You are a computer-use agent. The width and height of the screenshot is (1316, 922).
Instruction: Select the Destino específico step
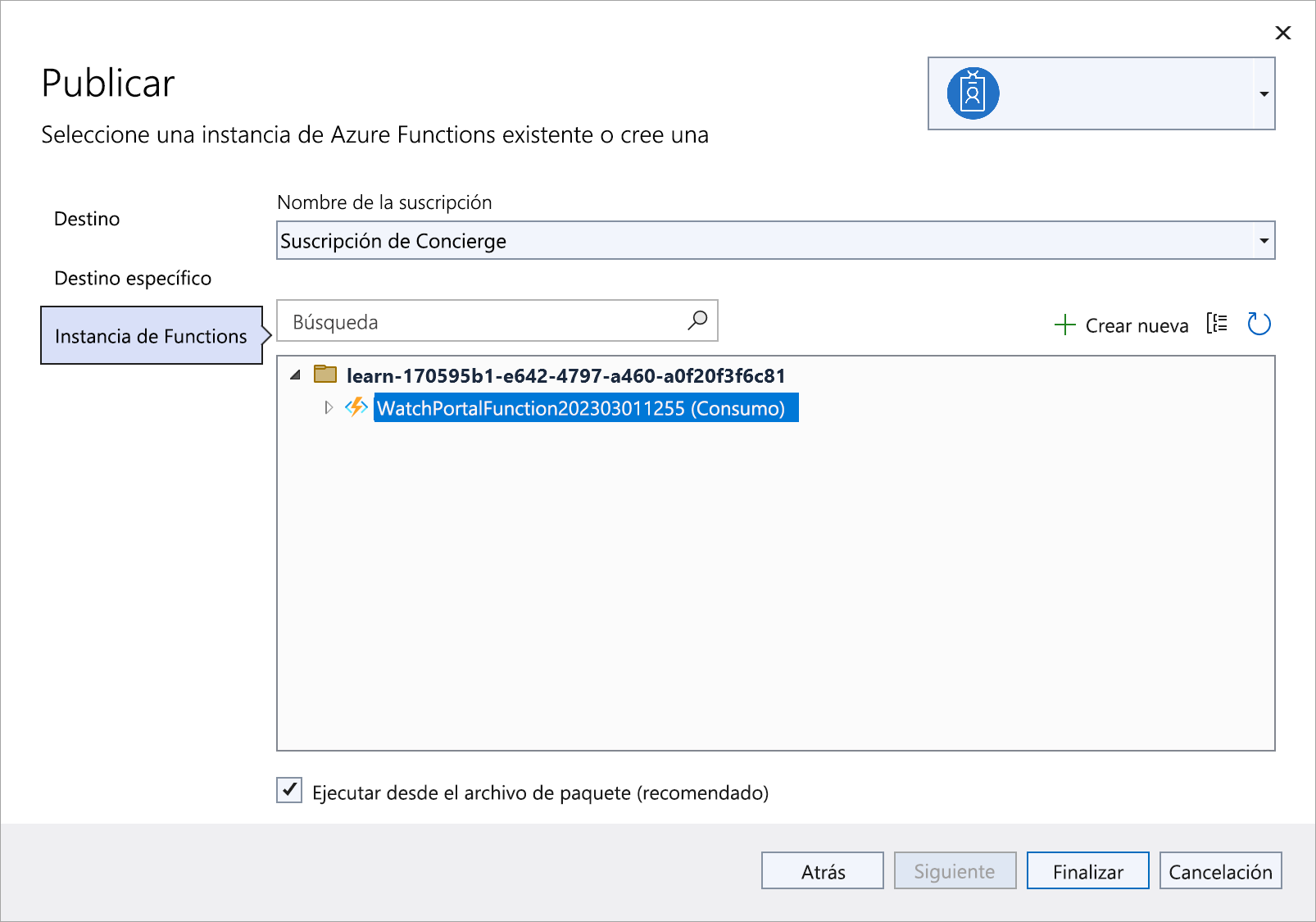pos(133,278)
